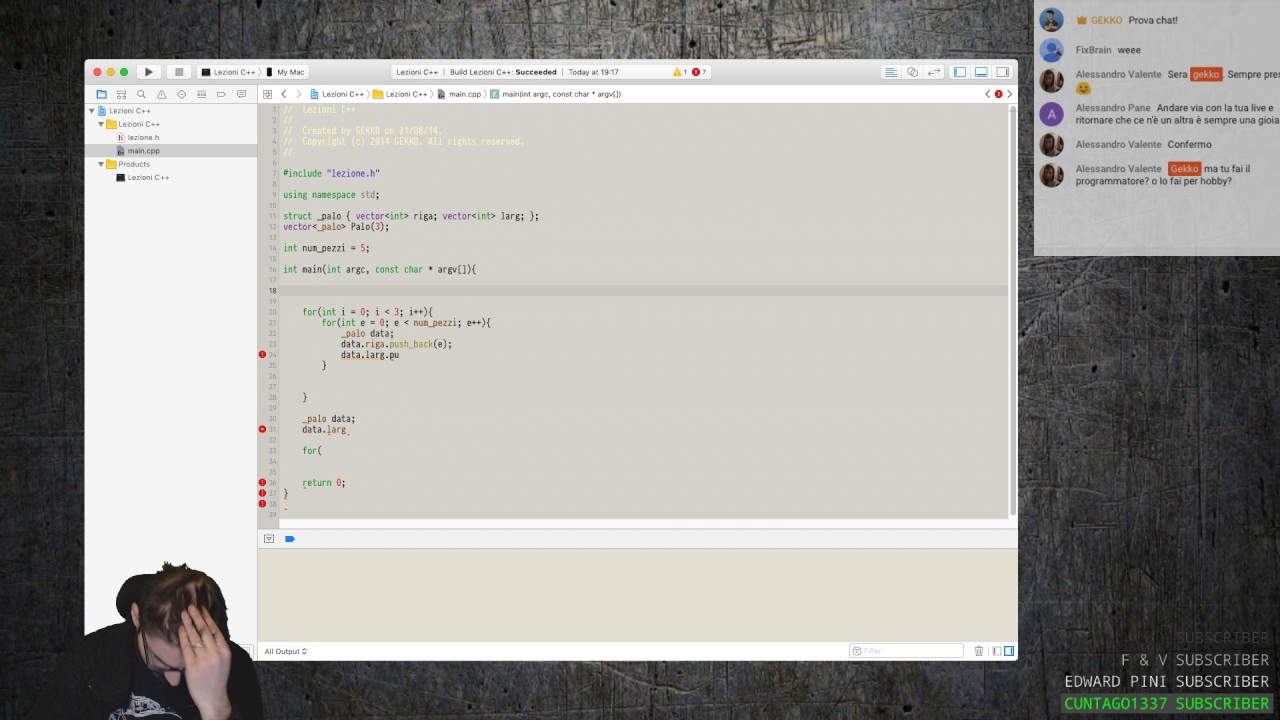Open the Issue navigator warning icon
The image size is (1280, 720).
tap(161, 94)
